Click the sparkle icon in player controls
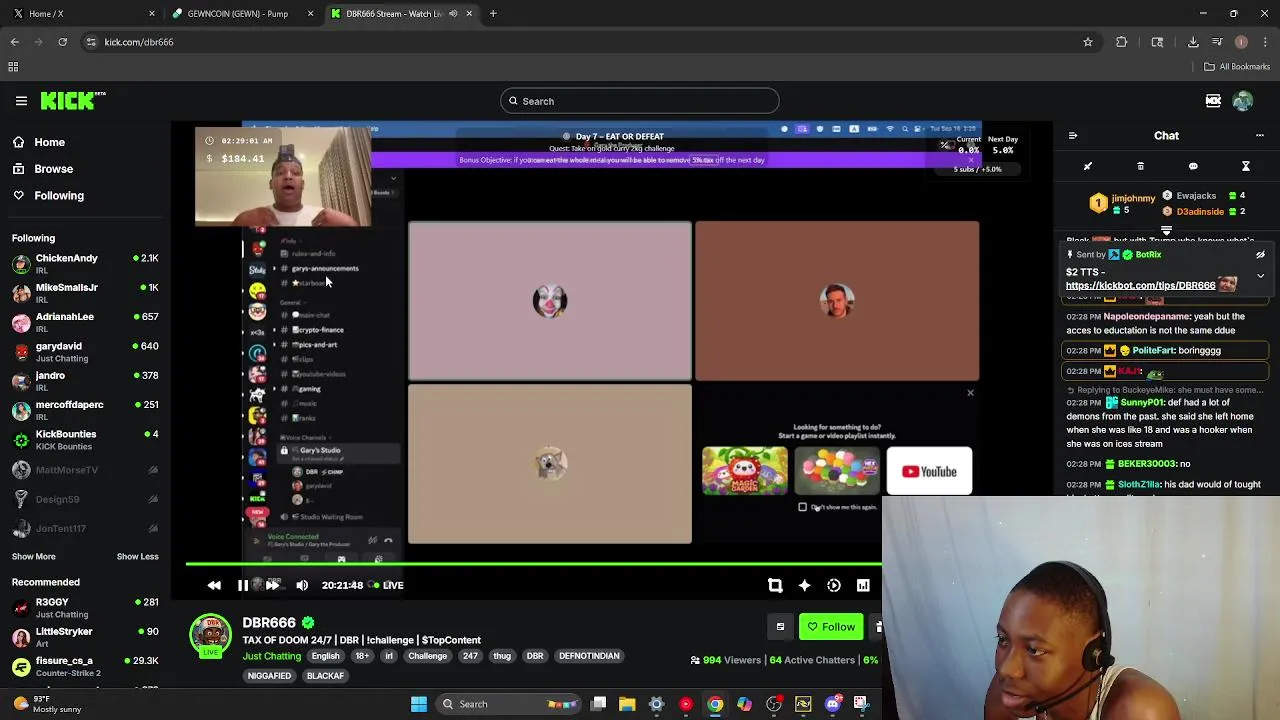Image resolution: width=1280 pixels, height=720 pixels. [x=804, y=585]
